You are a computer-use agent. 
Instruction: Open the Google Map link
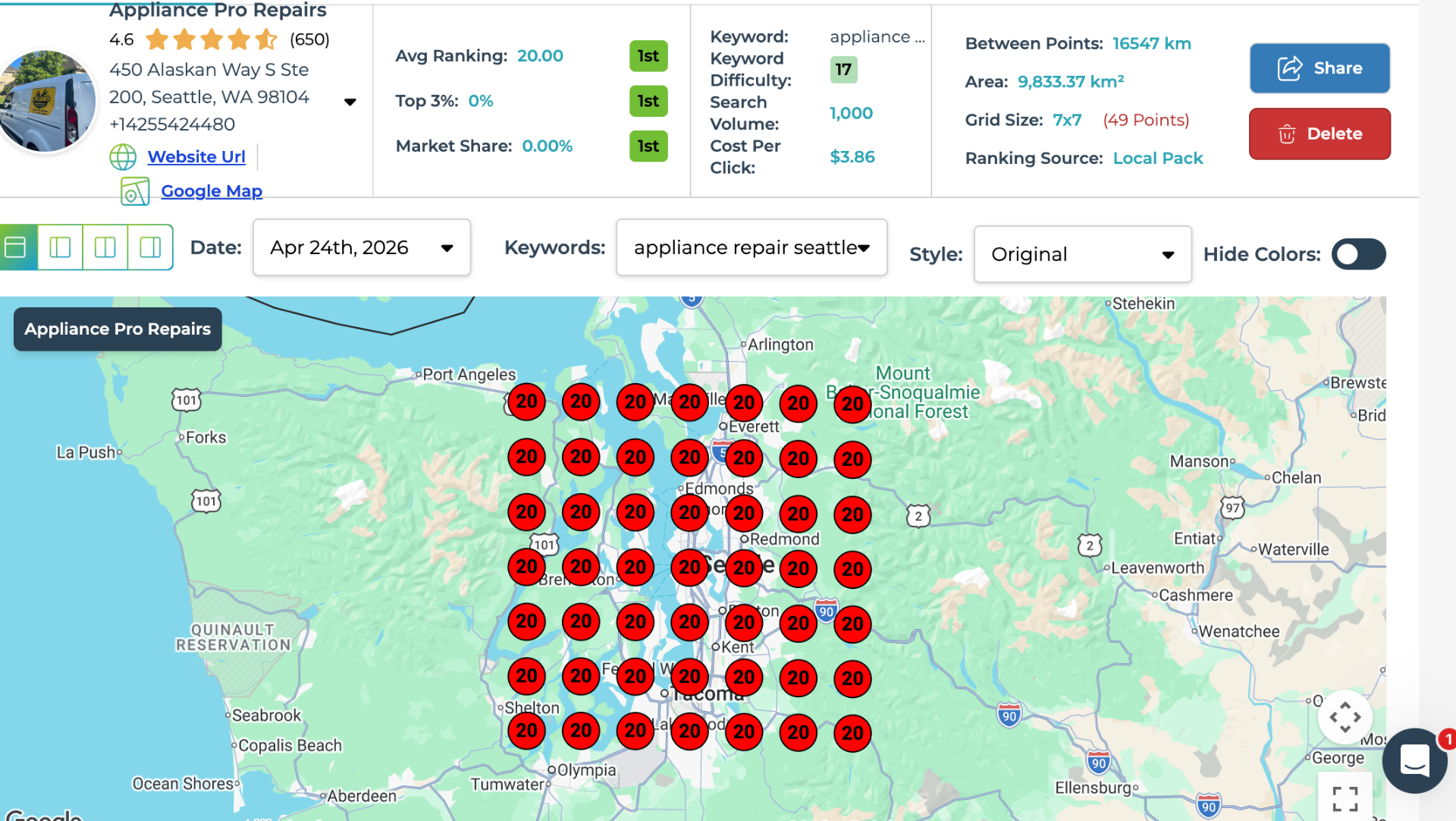click(212, 191)
